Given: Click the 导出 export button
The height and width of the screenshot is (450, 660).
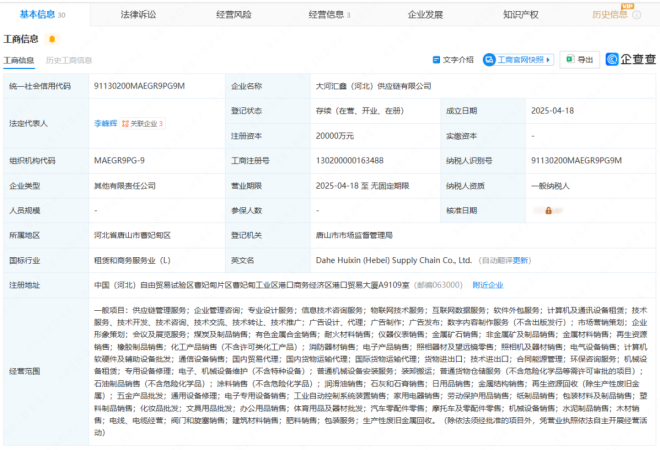Looking at the screenshot, I should coord(580,60).
